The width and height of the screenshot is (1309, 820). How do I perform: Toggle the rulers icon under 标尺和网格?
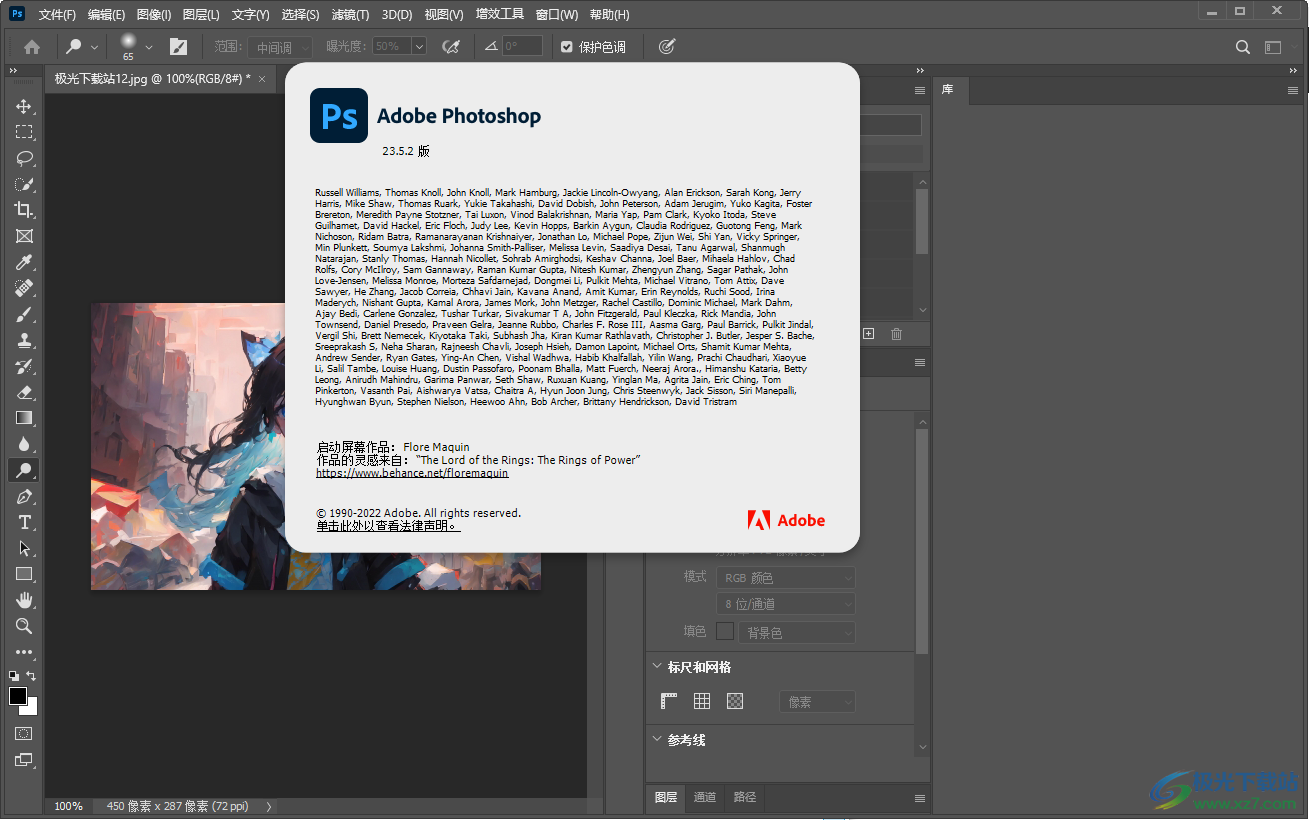[x=669, y=701]
